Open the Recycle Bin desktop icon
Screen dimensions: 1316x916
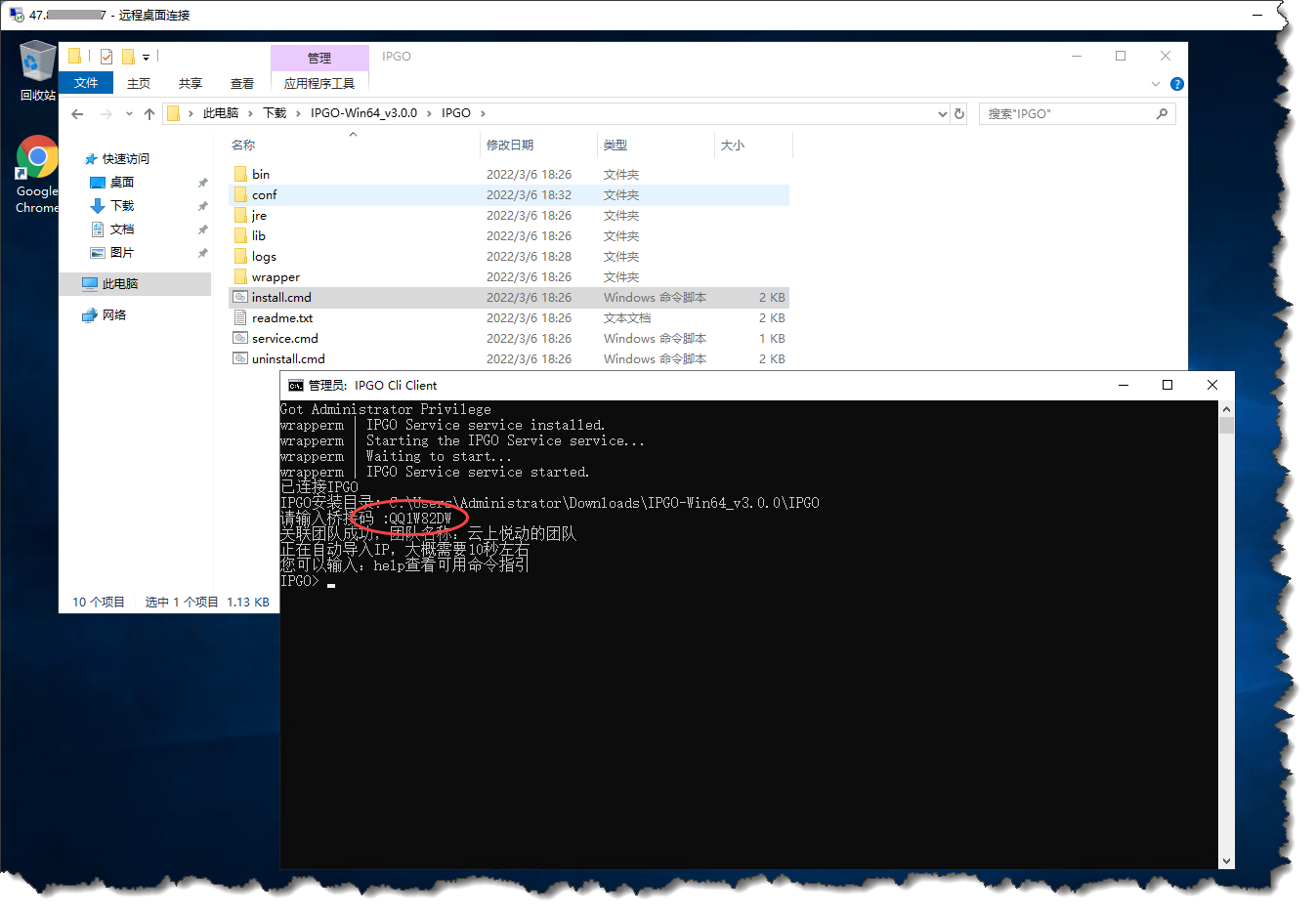point(37,70)
